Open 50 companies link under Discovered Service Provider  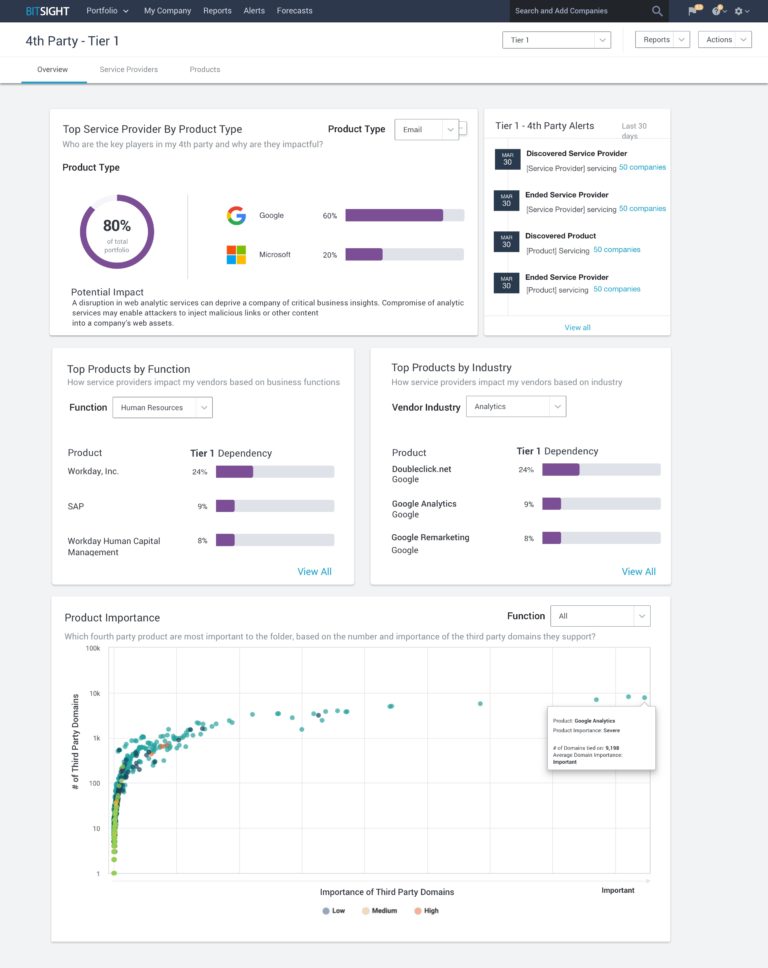pyautogui.click(x=642, y=167)
